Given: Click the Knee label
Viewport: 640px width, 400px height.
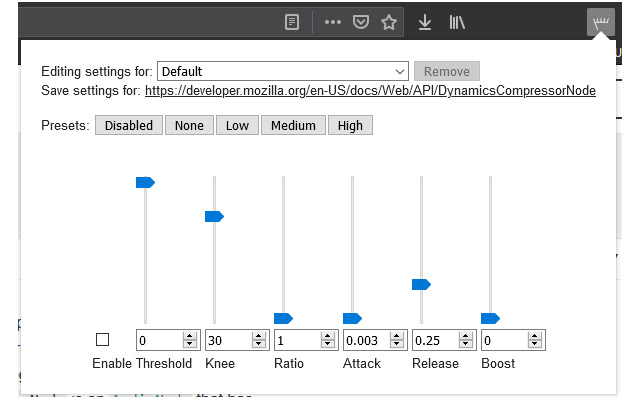Looking at the screenshot, I should (x=220, y=363).
